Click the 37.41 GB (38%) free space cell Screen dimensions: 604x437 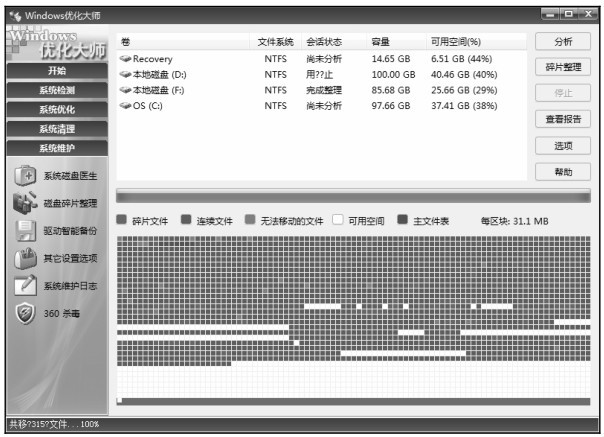[x=464, y=106]
